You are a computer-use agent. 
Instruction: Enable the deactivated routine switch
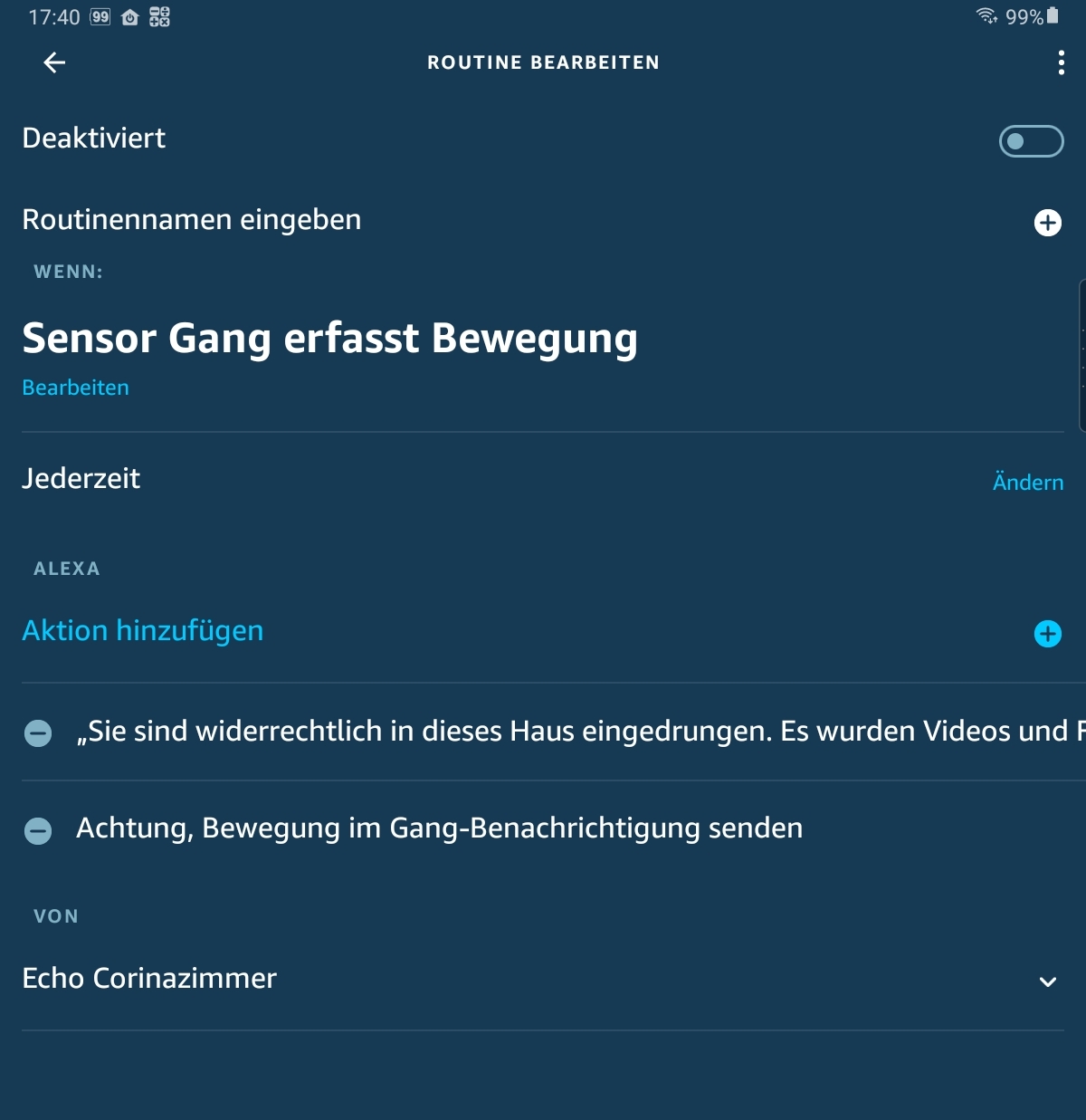point(1031,141)
